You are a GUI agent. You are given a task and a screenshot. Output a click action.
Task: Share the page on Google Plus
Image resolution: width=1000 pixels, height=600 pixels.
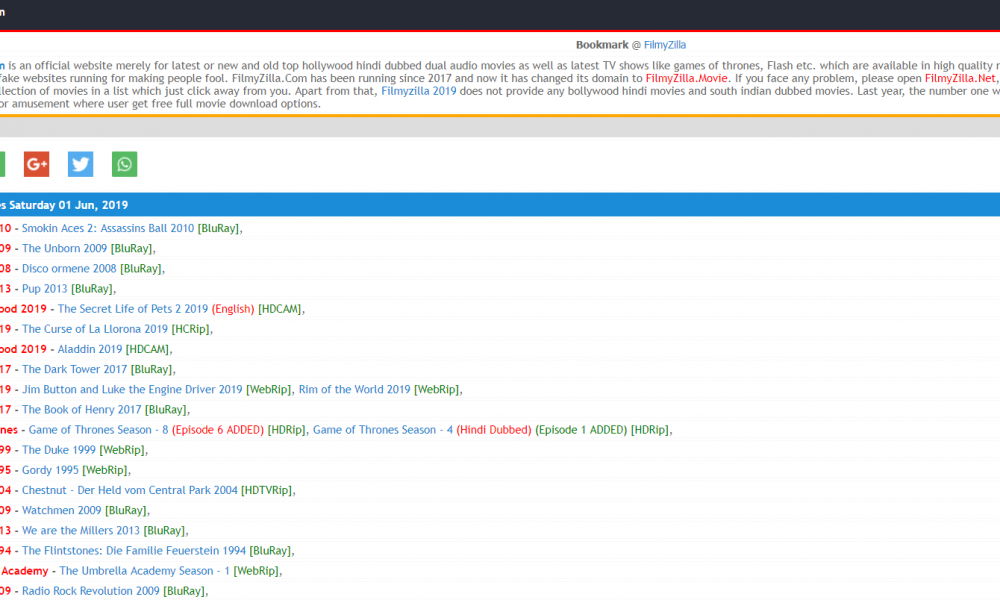coord(36,164)
